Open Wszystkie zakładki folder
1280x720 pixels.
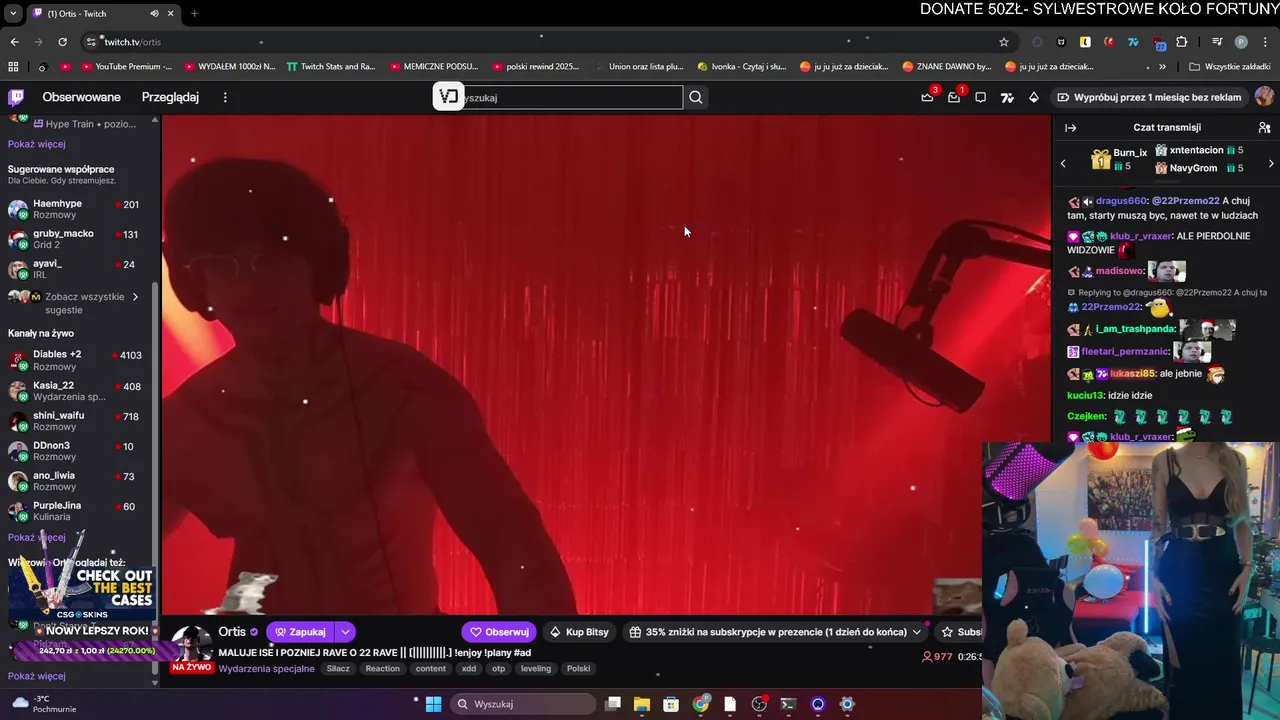coord(1229,67)
